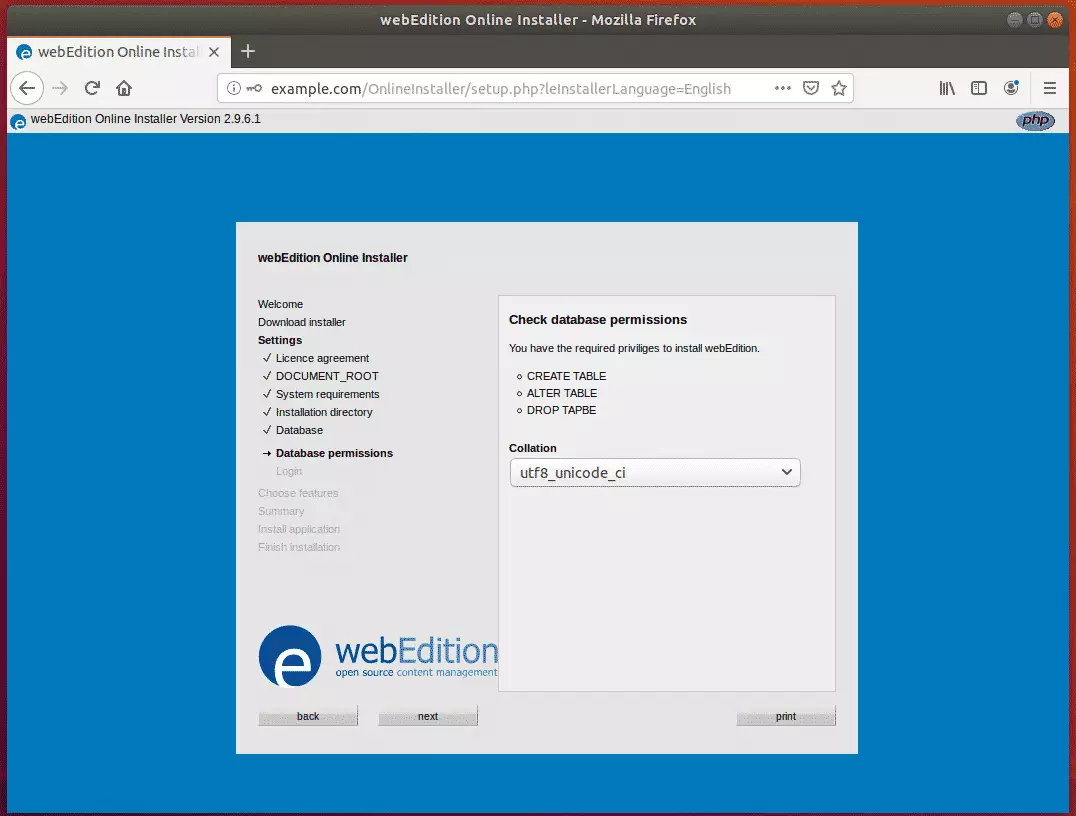This screenshot has height=816, width=1076.
Task: Select the System requirements step
Action: point(327,394)
